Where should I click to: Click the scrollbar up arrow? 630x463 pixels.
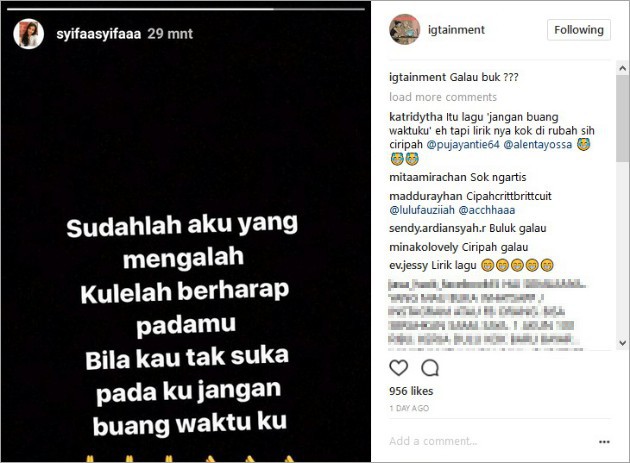[623, 68]
